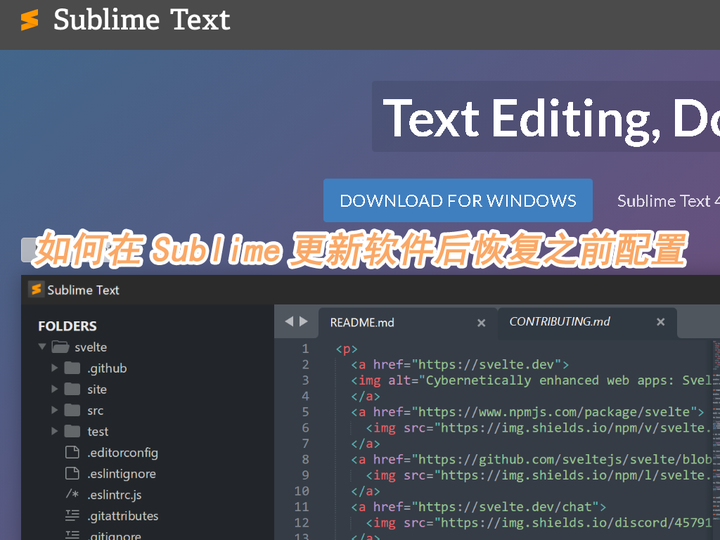Image resolution: width=720 pixels, height=540 pixels.
Task: Select the README.md tab
Action: pos(362,322)
